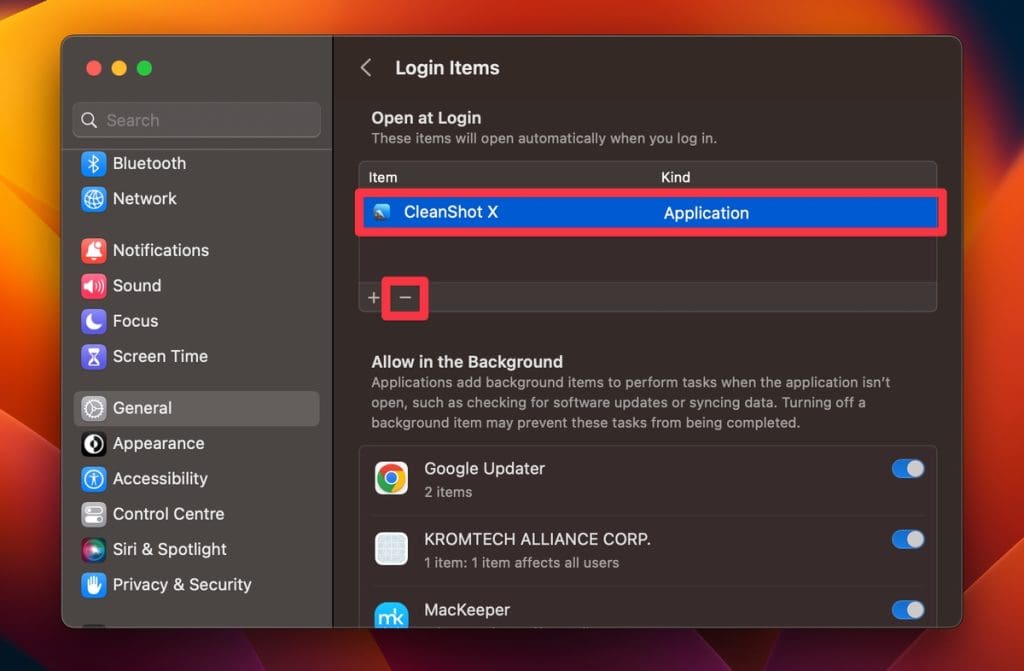
Task: Click the Accessibility icon
Action: point(93,479)
